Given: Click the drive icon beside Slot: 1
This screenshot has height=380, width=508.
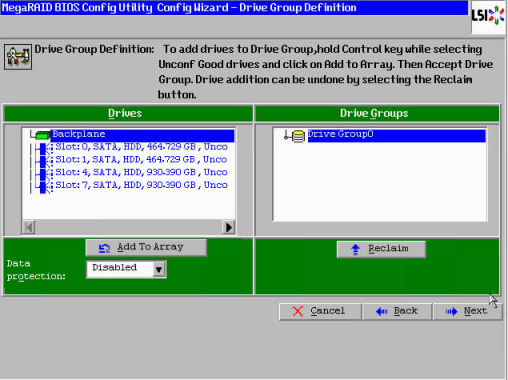Looking at the screenshot, I should (46, 160).
